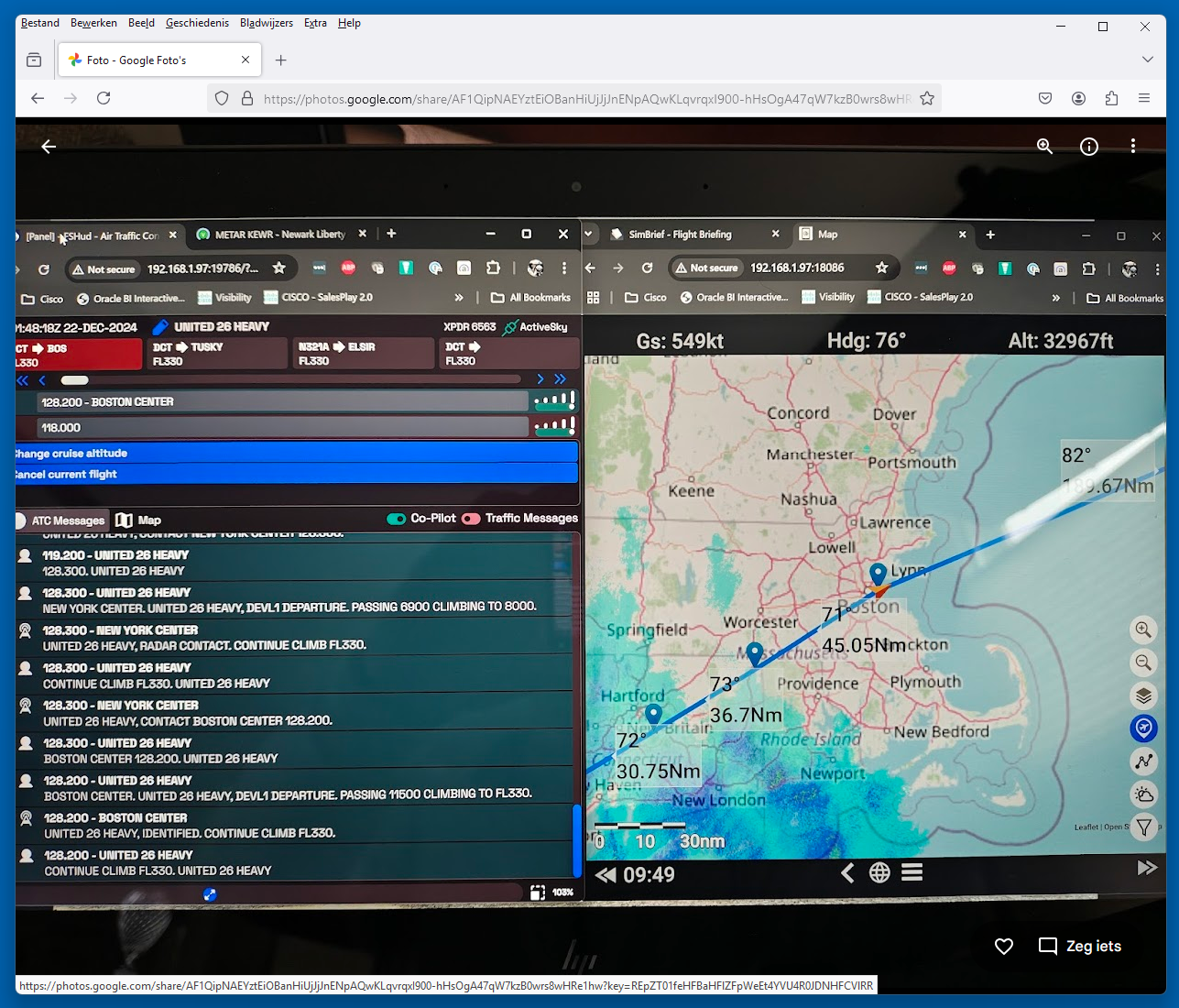The height and width of the screenshot is (1008, 1179).
Task: Save the page to Pocket
Action: [1045, 98]
